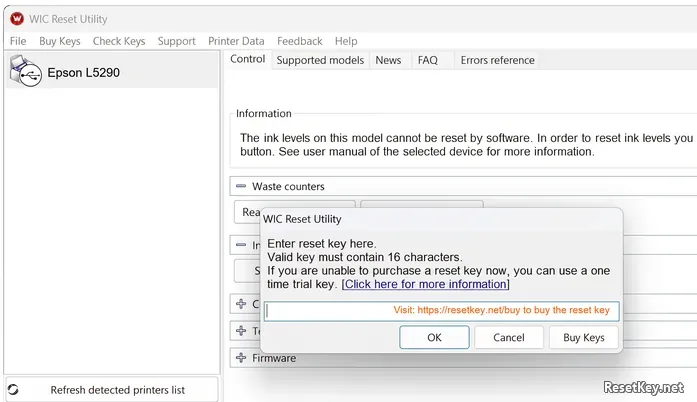Confirm the reset key with OK

pos(434,338)
